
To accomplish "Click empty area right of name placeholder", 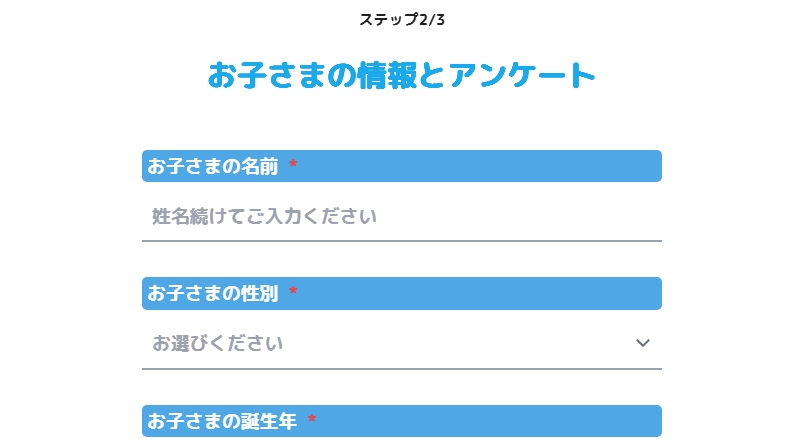I will [x=519, y=216].
